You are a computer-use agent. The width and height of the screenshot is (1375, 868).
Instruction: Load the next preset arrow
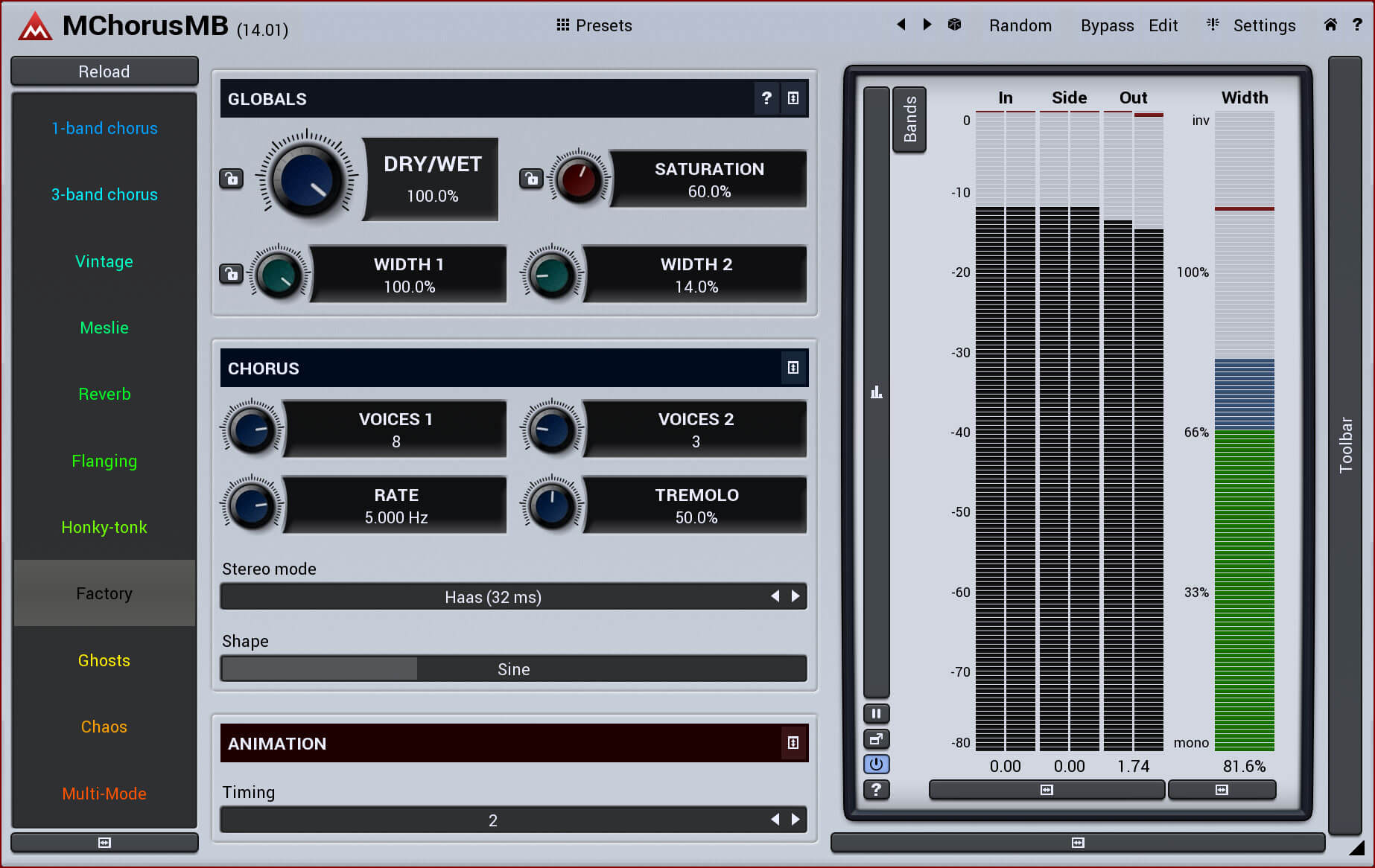point(927,25)
